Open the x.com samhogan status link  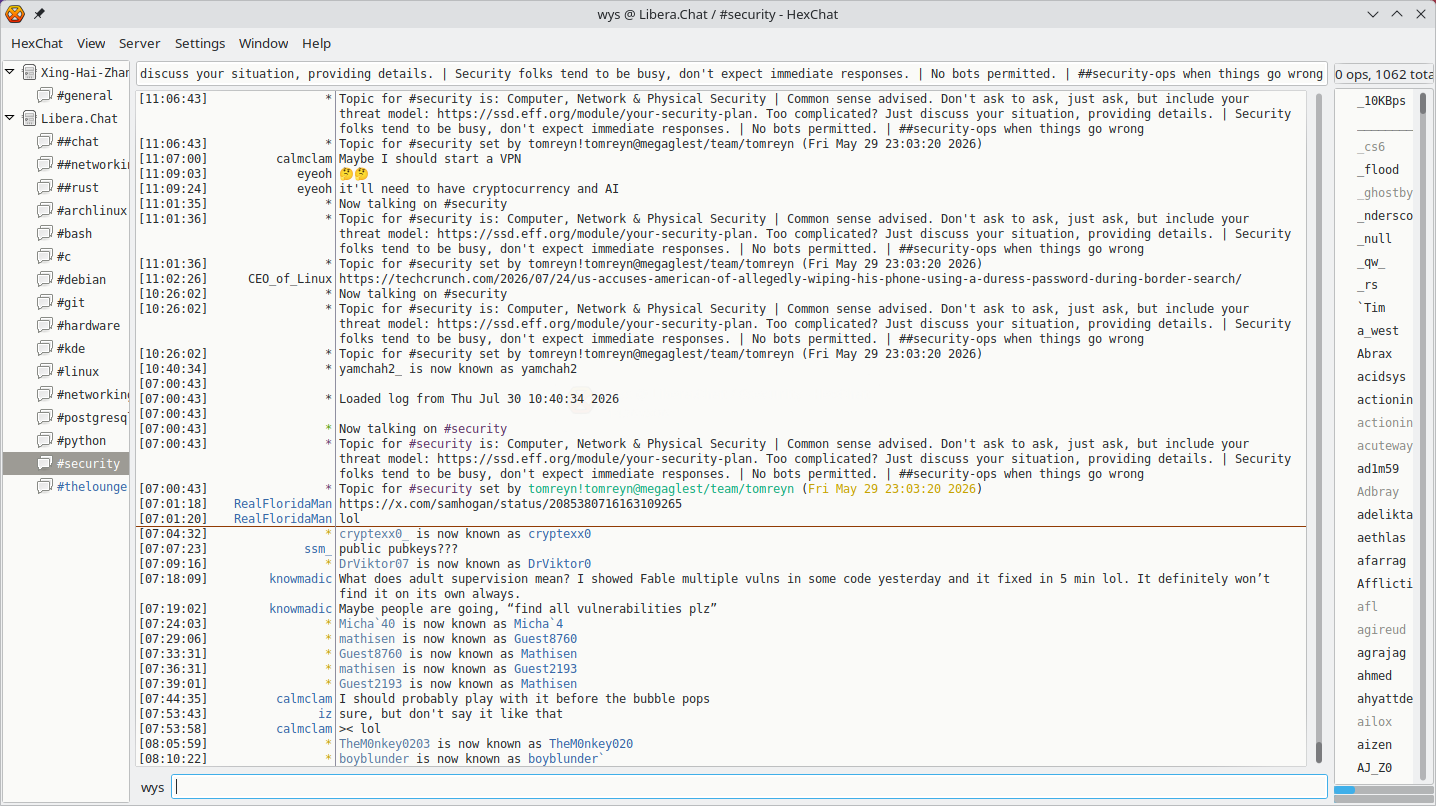click(510, 504)
